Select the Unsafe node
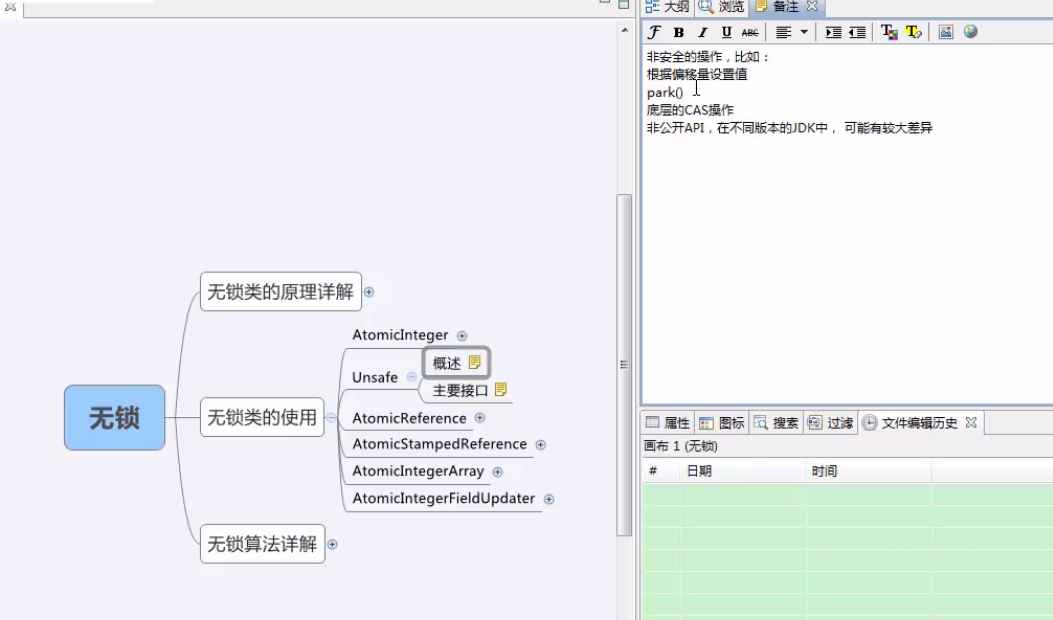The height and width of the screenshot is (620, 1053). click(x=375, y=378)
